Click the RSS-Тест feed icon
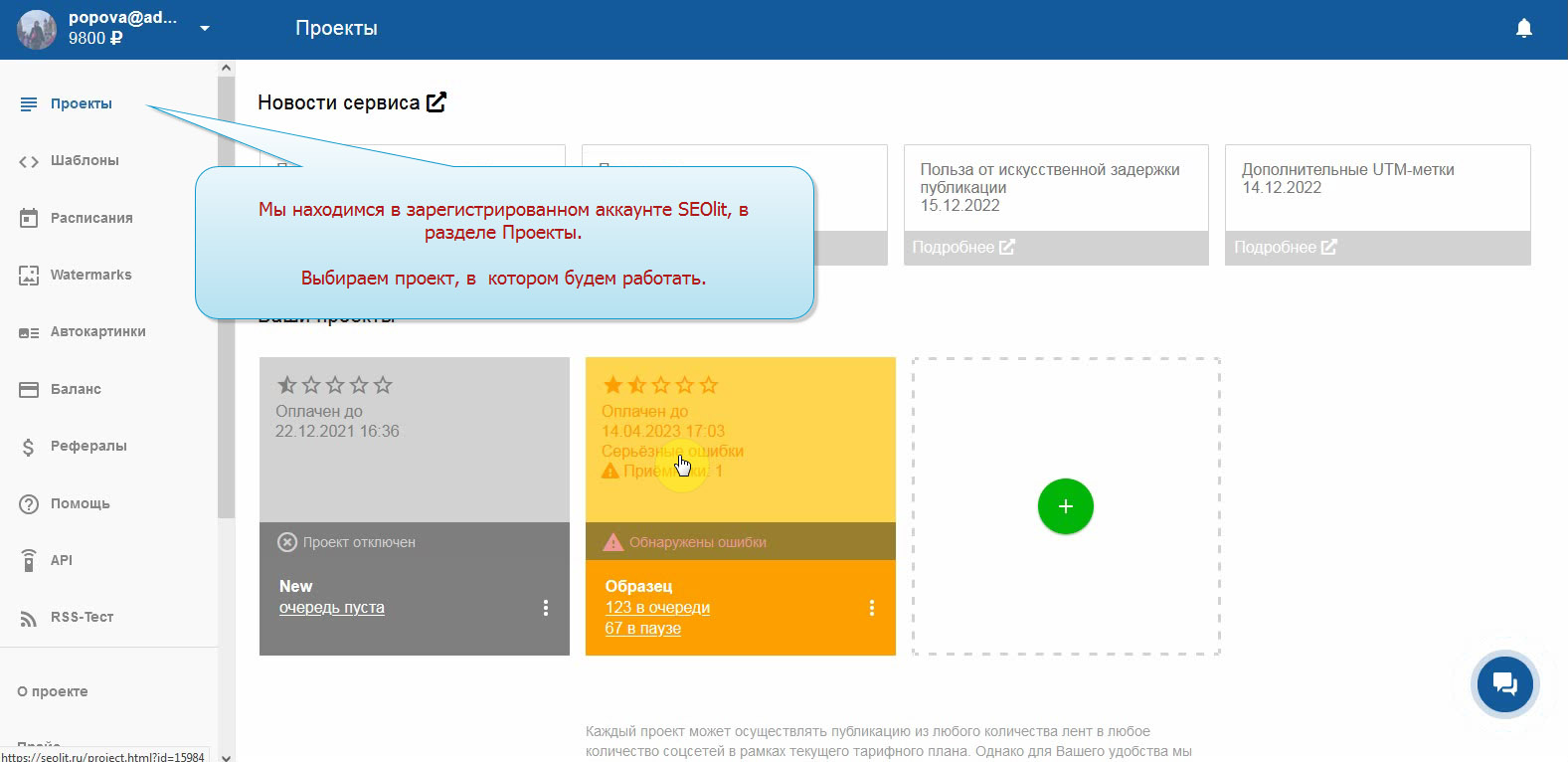The image size is (1568, 762). point(29,618)
